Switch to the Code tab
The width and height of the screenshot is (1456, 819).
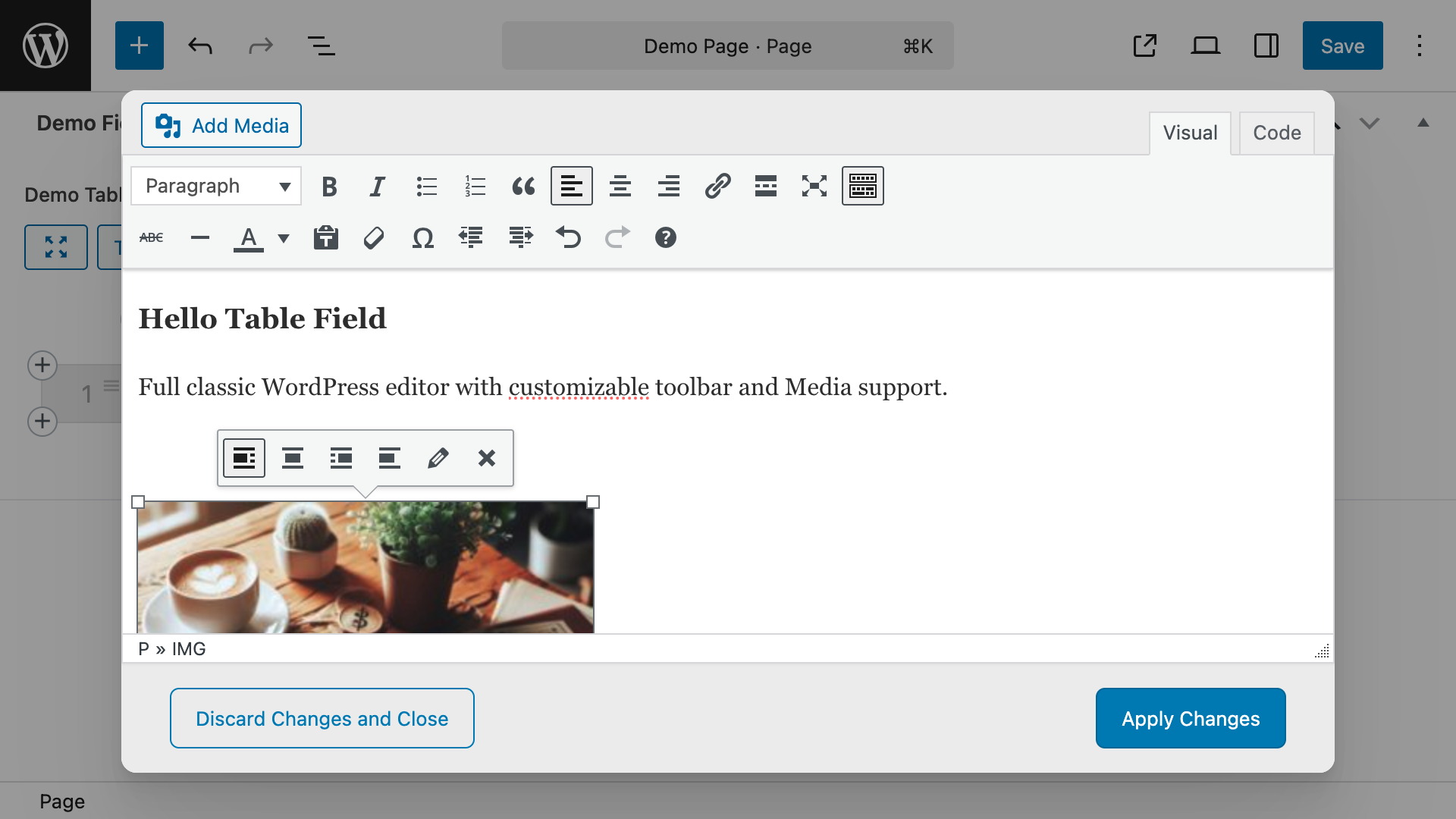(1277, 133)
